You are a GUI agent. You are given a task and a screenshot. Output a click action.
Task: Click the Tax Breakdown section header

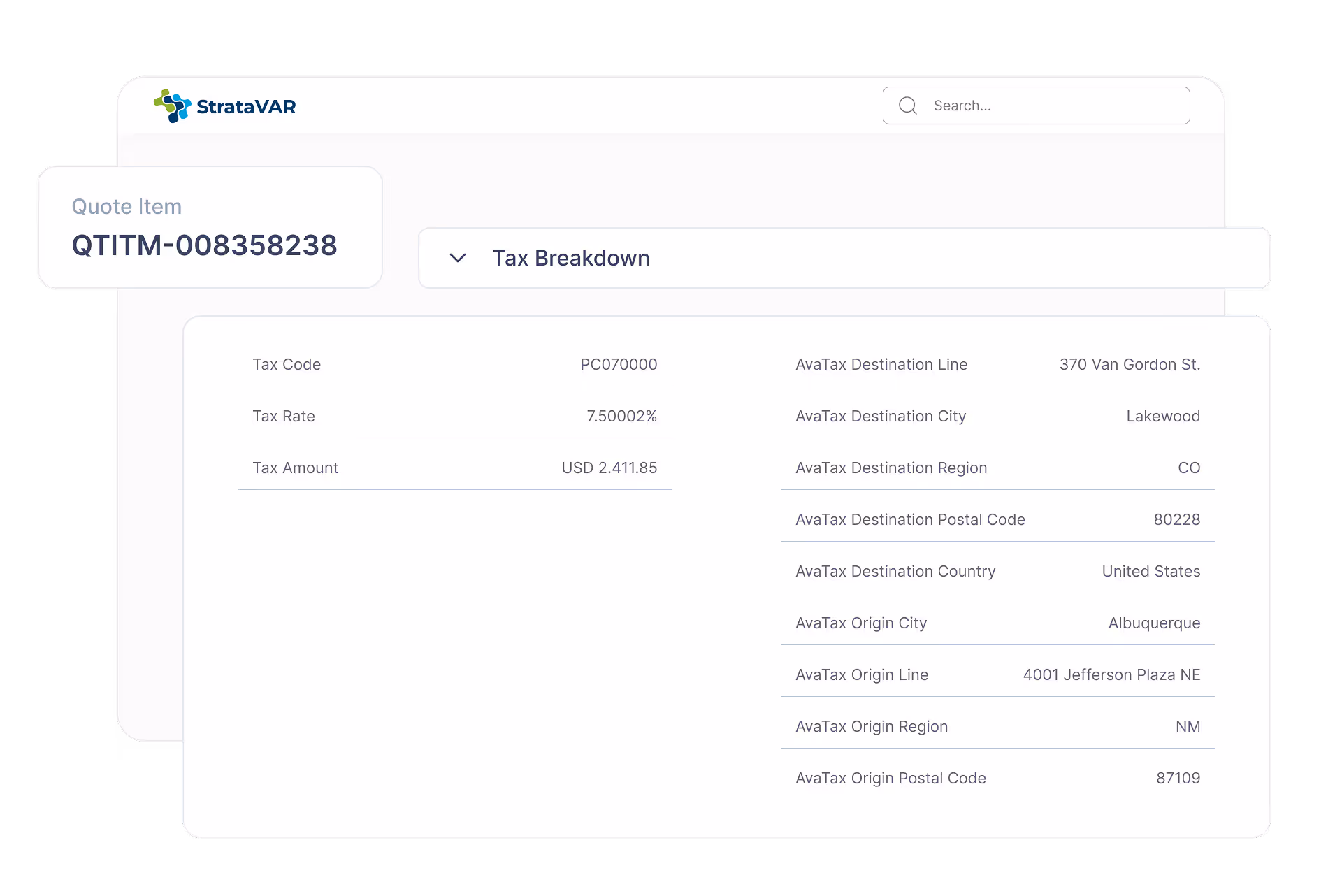tap(844, 258)
